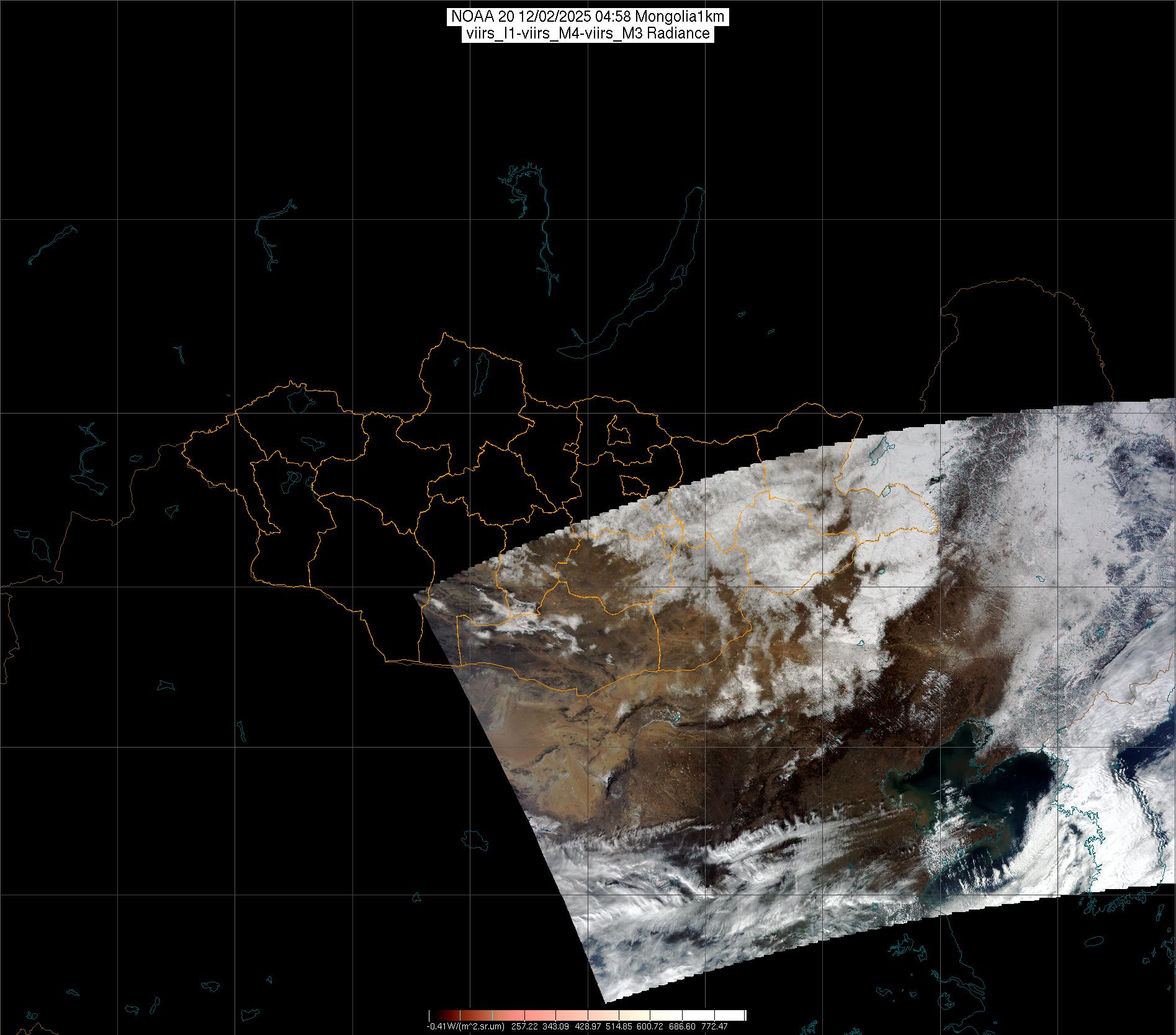Click the radiance color scale bar
The image size is (1176, 1035).
tap(587, 1016)
